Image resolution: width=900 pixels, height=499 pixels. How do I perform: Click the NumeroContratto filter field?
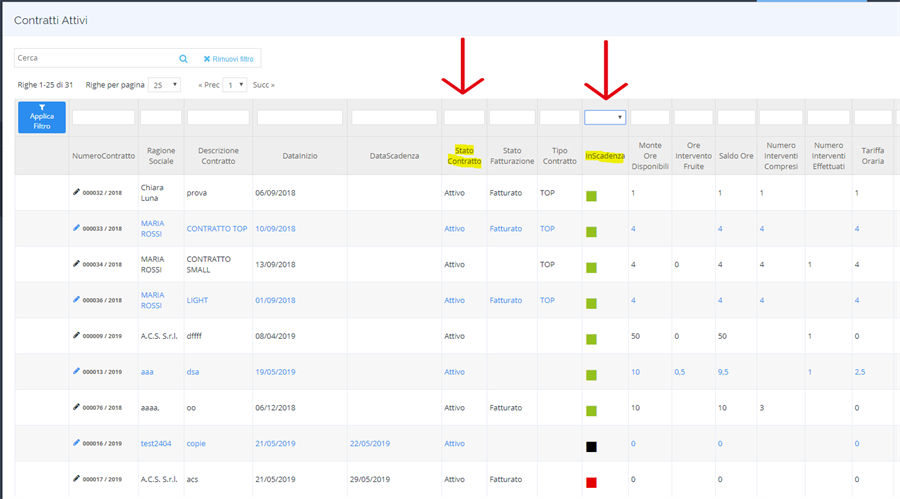[x=103, y=117]
